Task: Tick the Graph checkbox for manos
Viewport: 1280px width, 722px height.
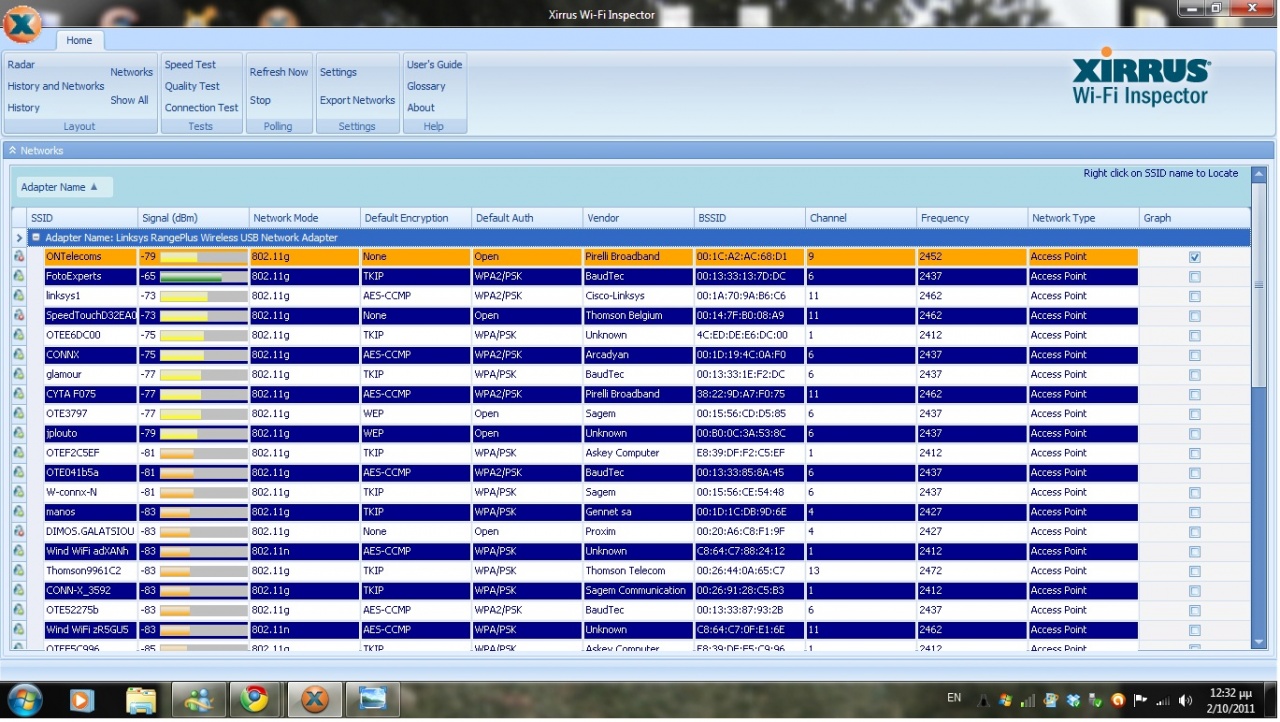Action: click(x=1195, y=512)
